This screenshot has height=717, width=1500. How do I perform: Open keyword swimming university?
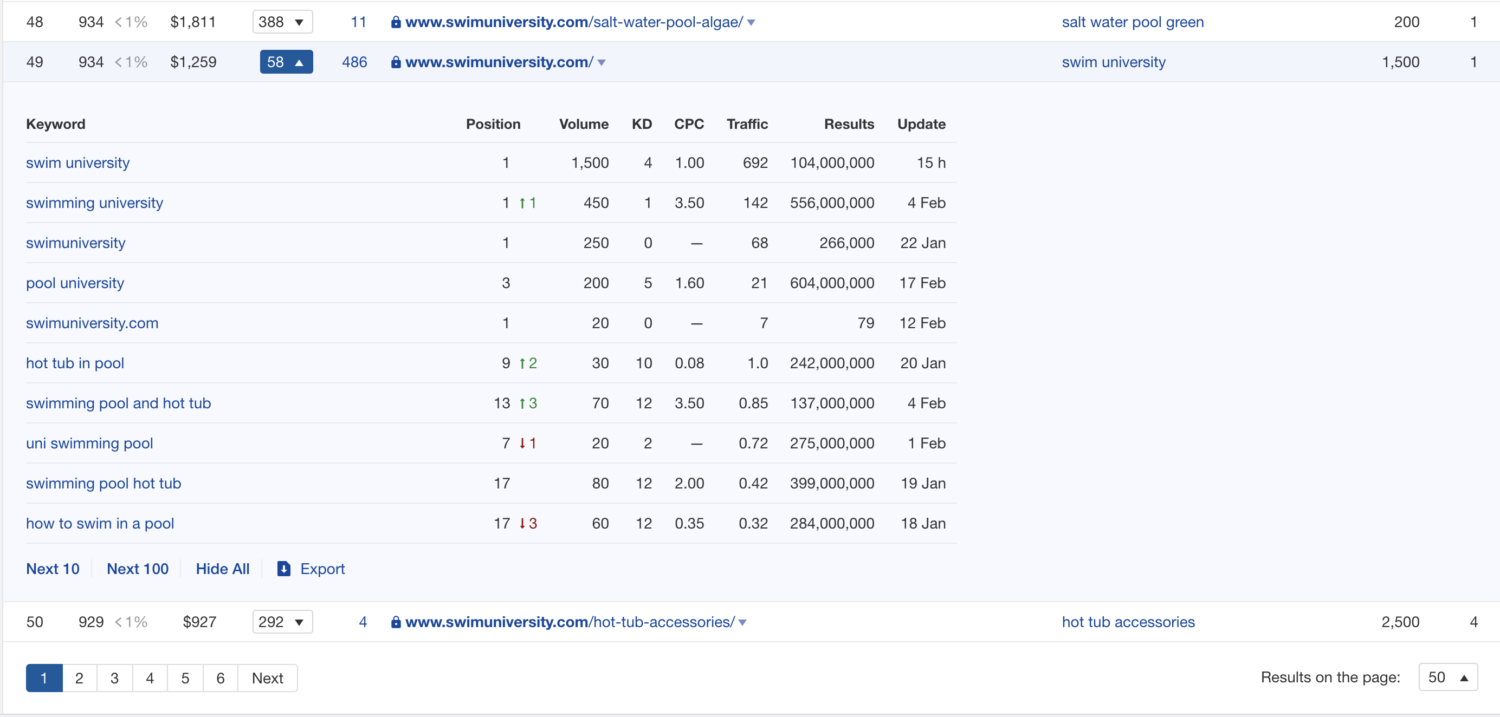point(94,203)
